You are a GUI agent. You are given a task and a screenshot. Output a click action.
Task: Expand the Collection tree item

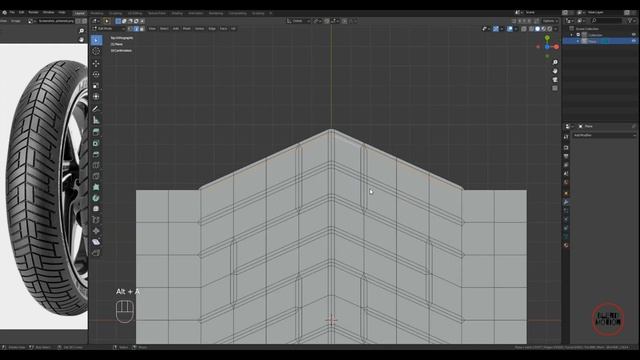pos(572,35)
